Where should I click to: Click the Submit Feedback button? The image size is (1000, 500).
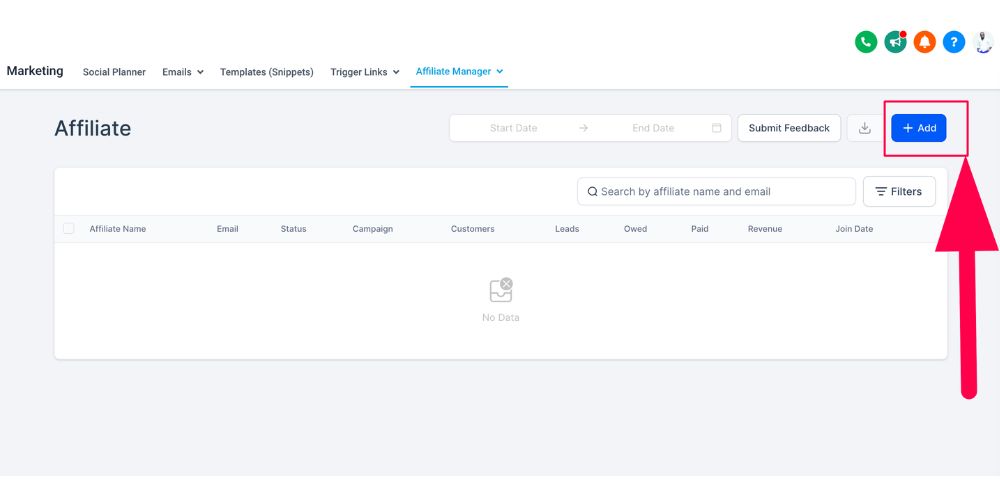(789, 128)
